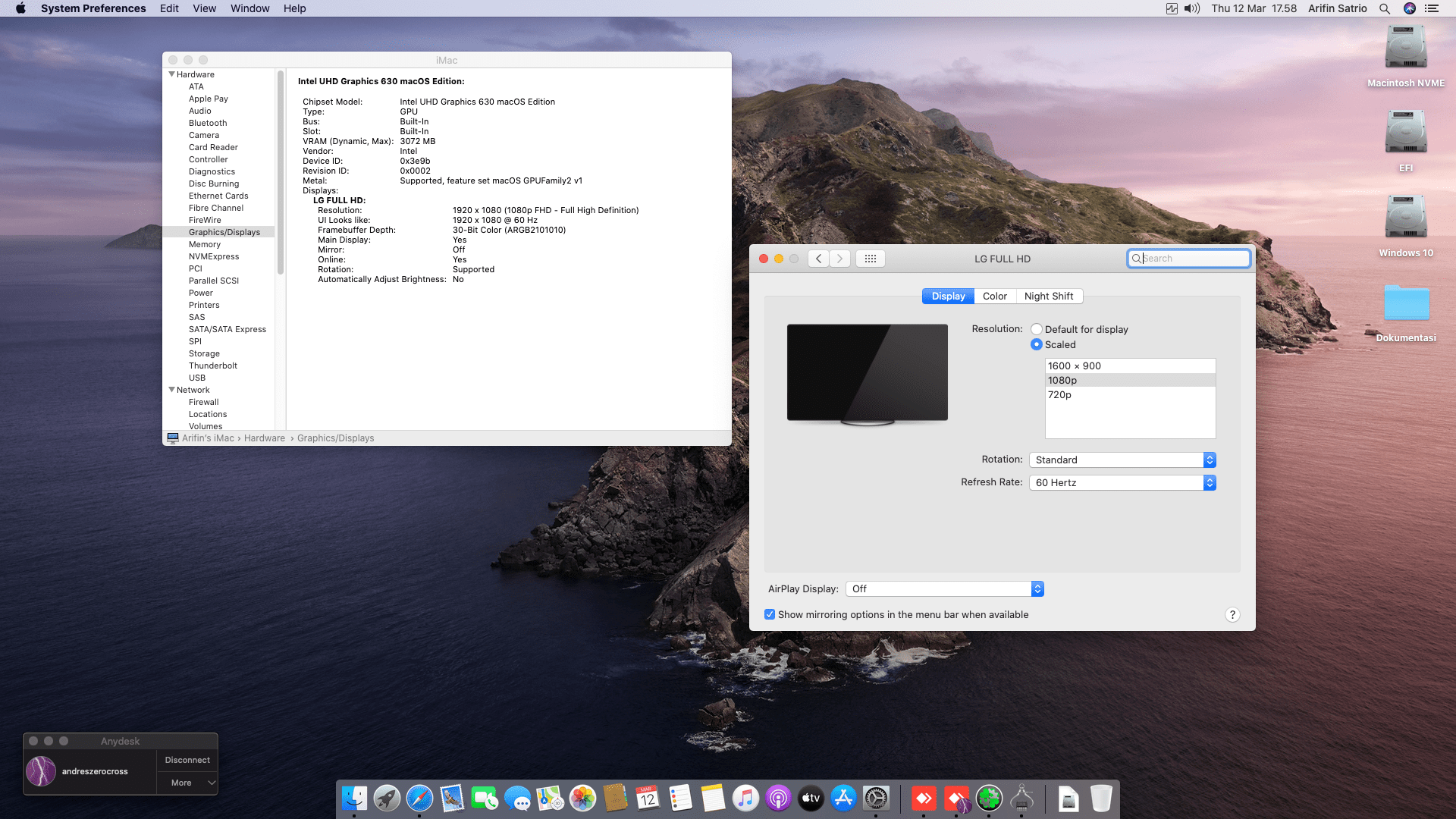Select Thunderbolt in the hardware sidebar
1456x819 pixels.
click(x=213, y=366)
